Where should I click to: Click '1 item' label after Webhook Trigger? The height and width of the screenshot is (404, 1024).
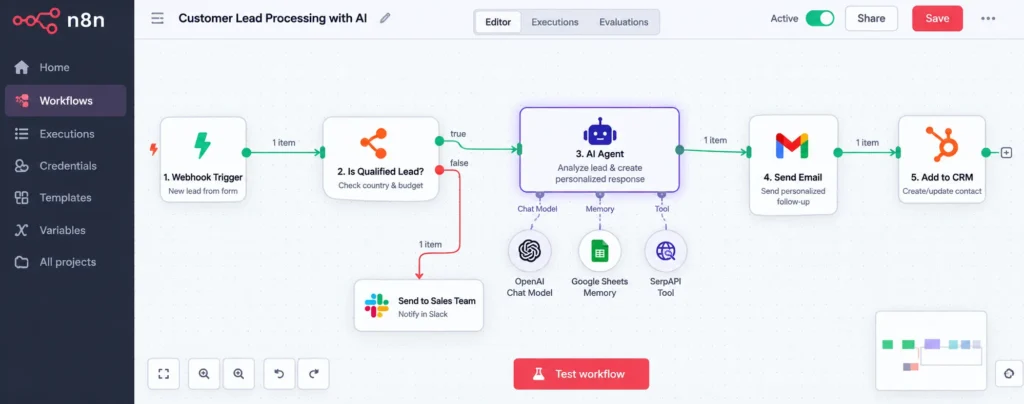click(x=284, y=142)
